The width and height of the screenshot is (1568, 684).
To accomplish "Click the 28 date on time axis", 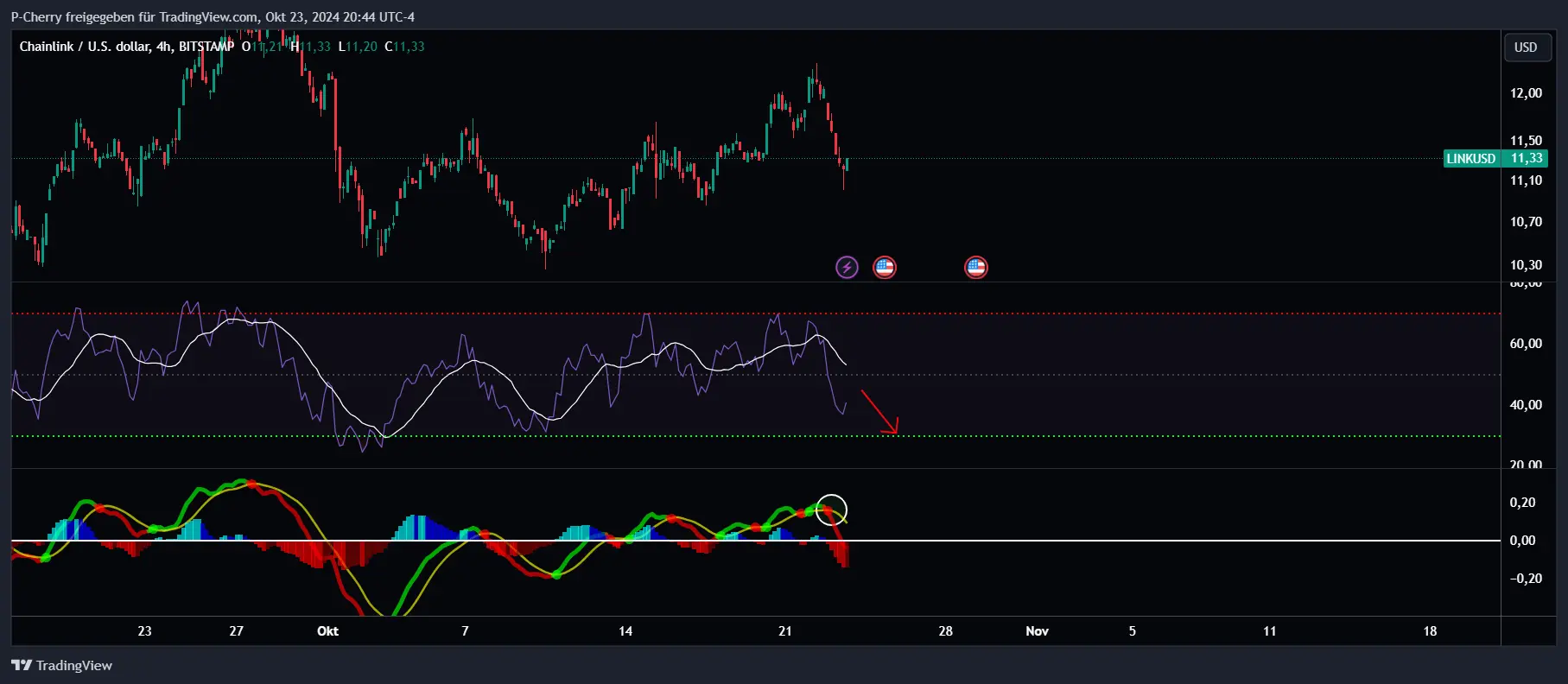I will (946, 631).
